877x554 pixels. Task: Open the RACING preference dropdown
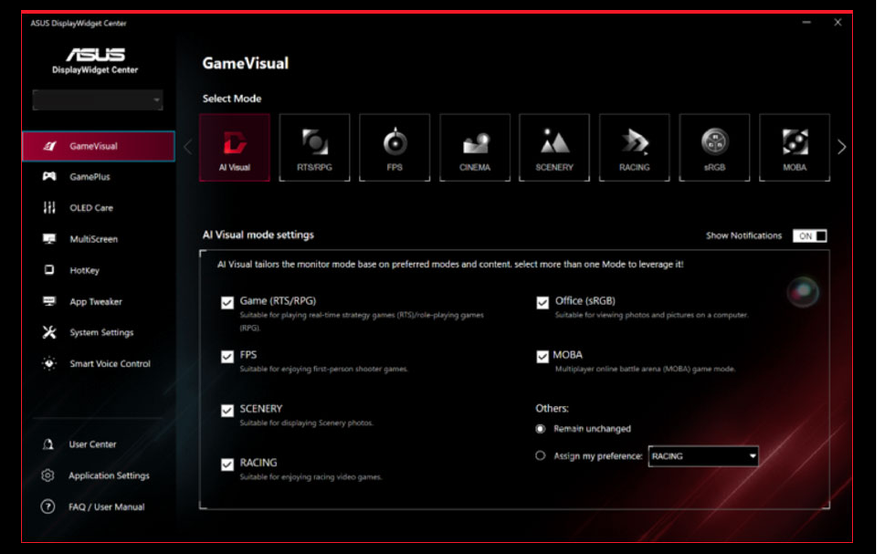point(703,456)
